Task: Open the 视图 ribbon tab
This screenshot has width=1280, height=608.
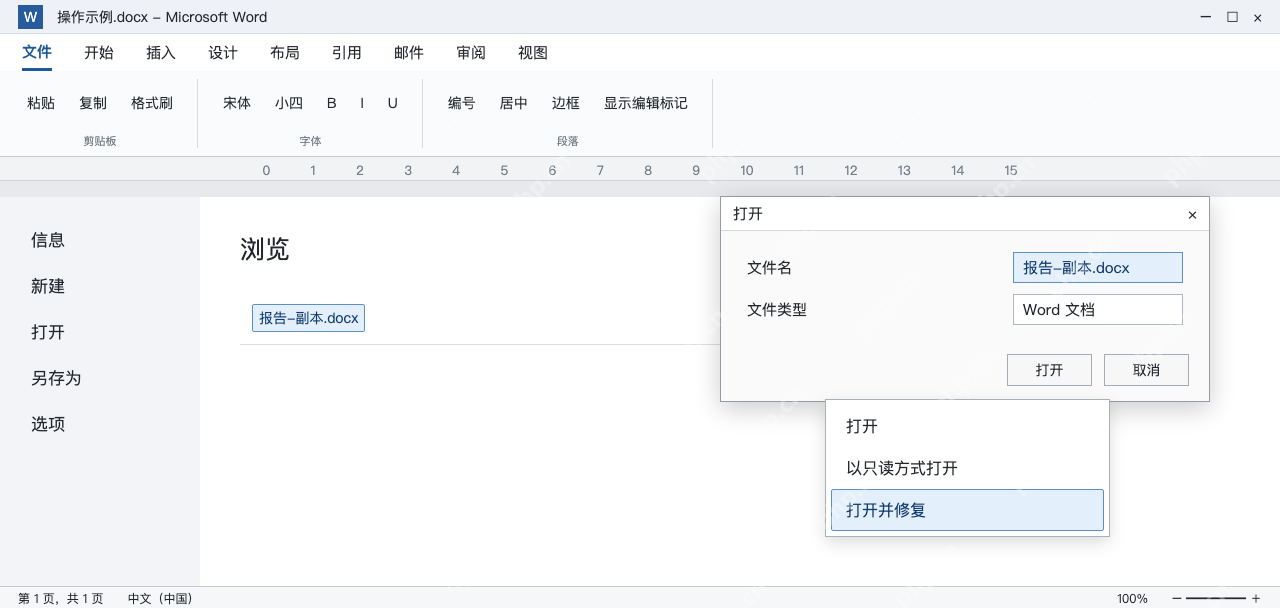Action: [x=533, y=53]
